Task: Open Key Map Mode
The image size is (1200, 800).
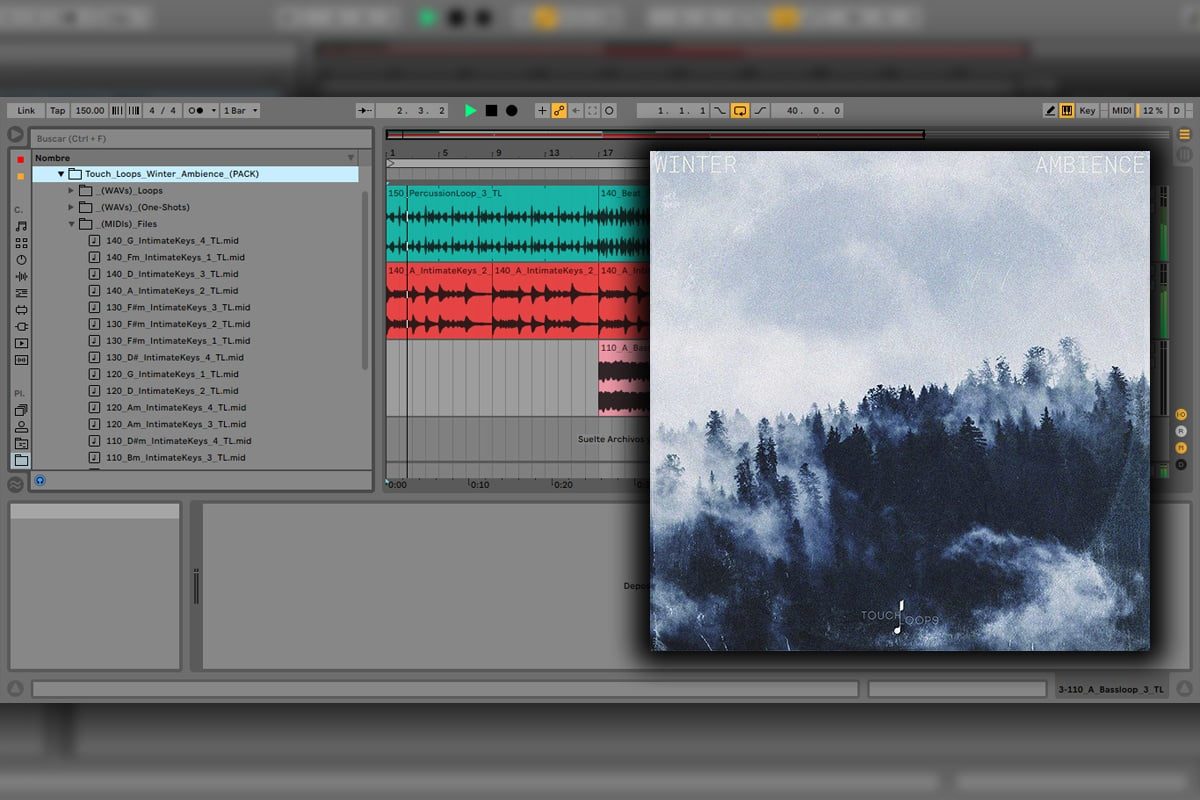Action: pyautogui.click(x=1087, y=111)
